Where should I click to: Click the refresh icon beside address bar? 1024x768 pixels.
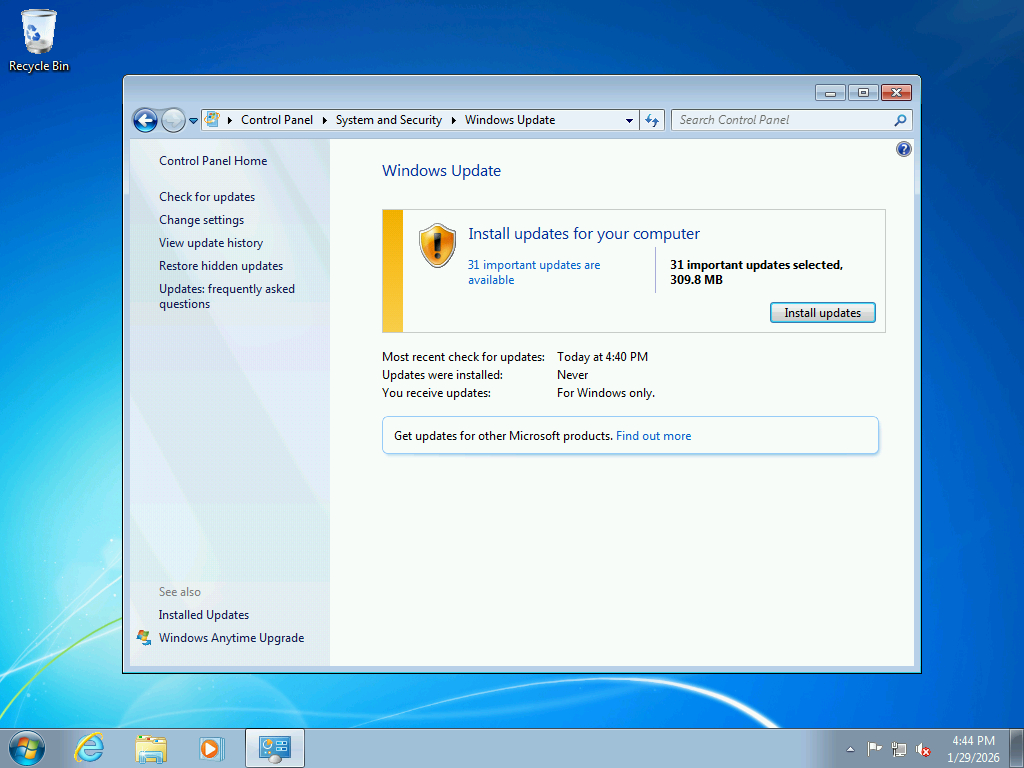pos(652,120)
